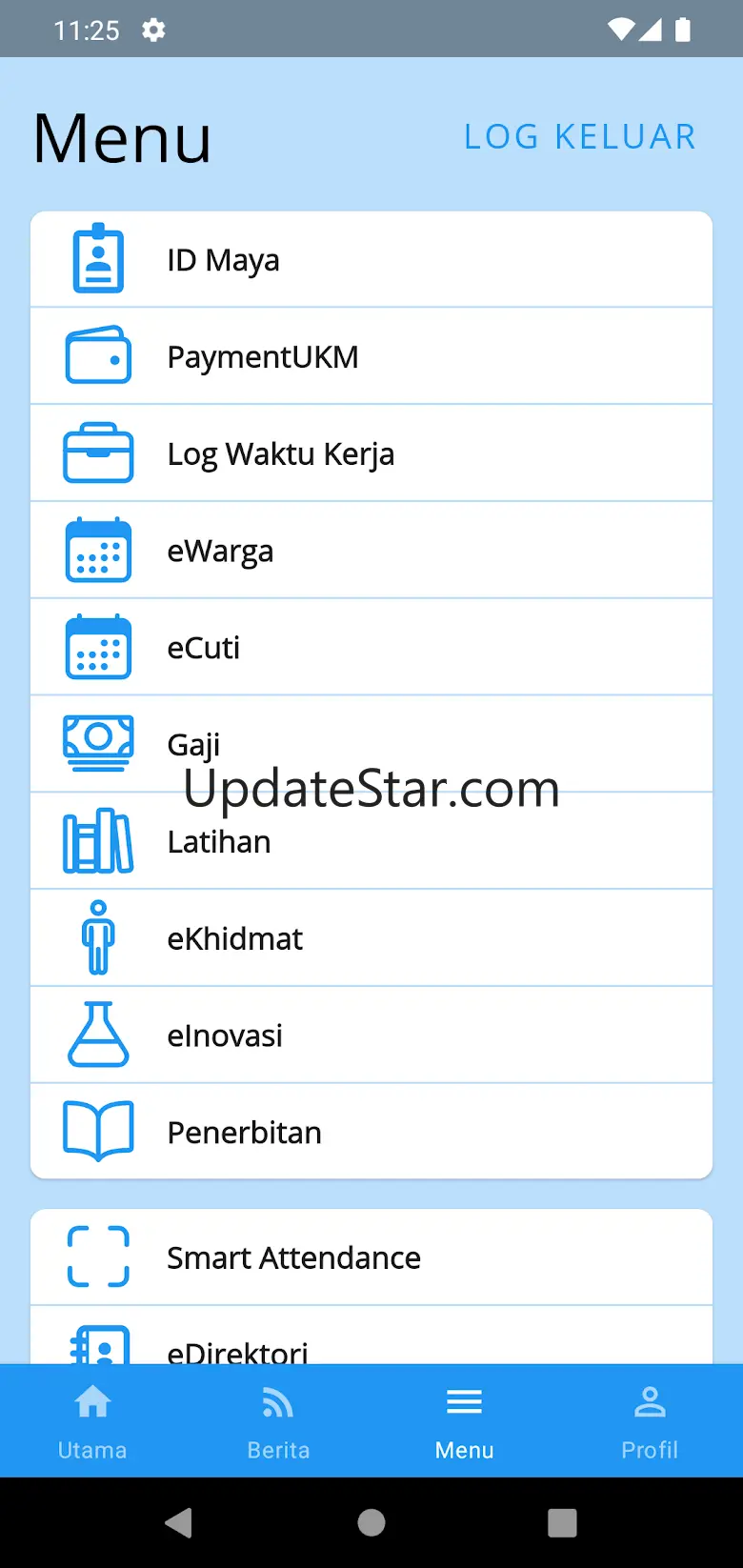Open the Gaji banknote icon
Image resolution: width=743 pixels, height=1568 pixels.
98,743
